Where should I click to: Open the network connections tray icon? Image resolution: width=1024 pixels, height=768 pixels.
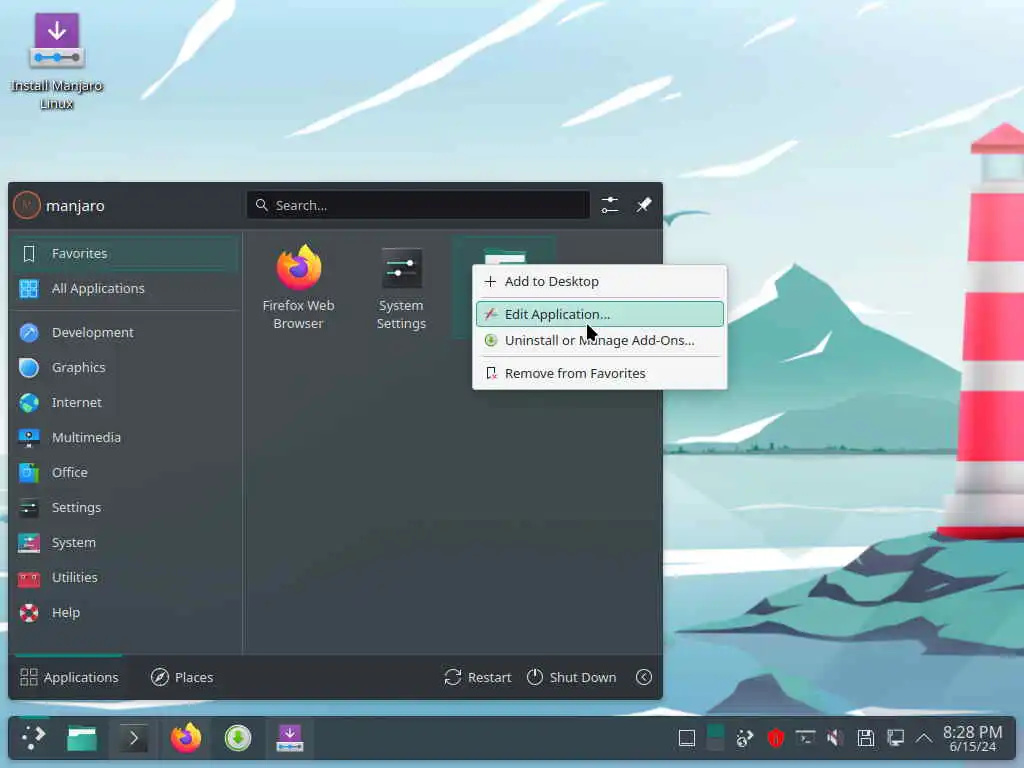(895, 739)
